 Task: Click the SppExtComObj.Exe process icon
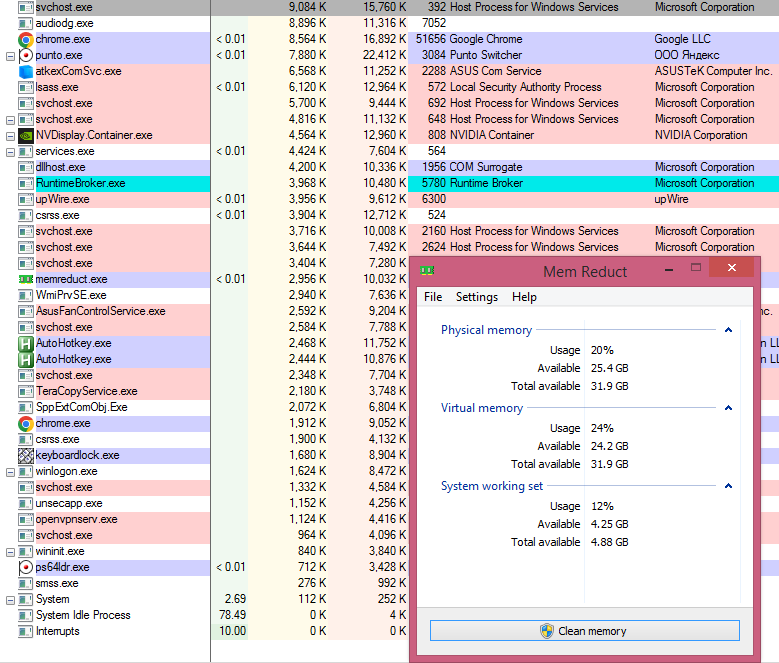[26, 408]
